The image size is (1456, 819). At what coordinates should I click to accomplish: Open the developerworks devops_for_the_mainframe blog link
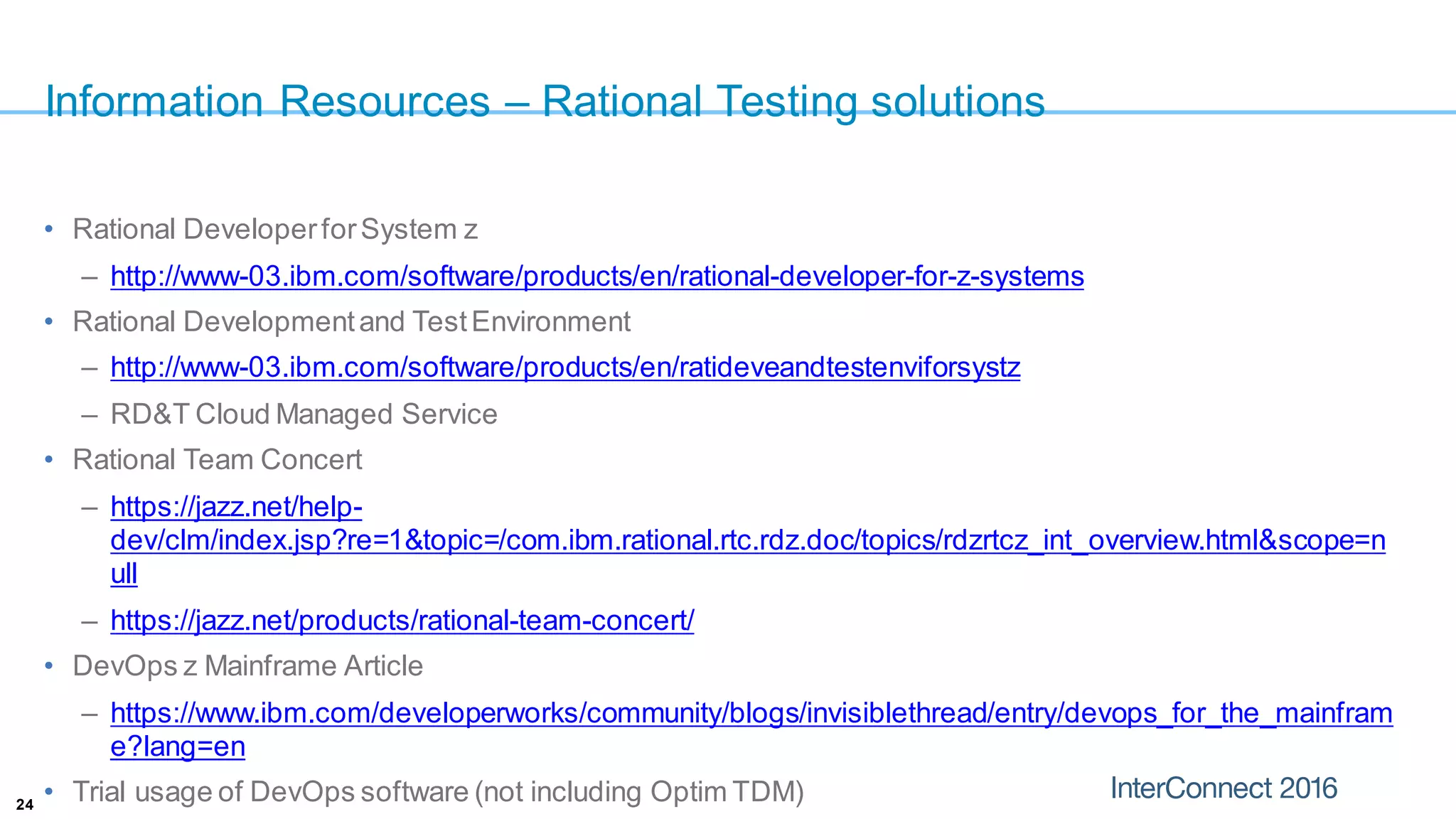pos(751,729)
